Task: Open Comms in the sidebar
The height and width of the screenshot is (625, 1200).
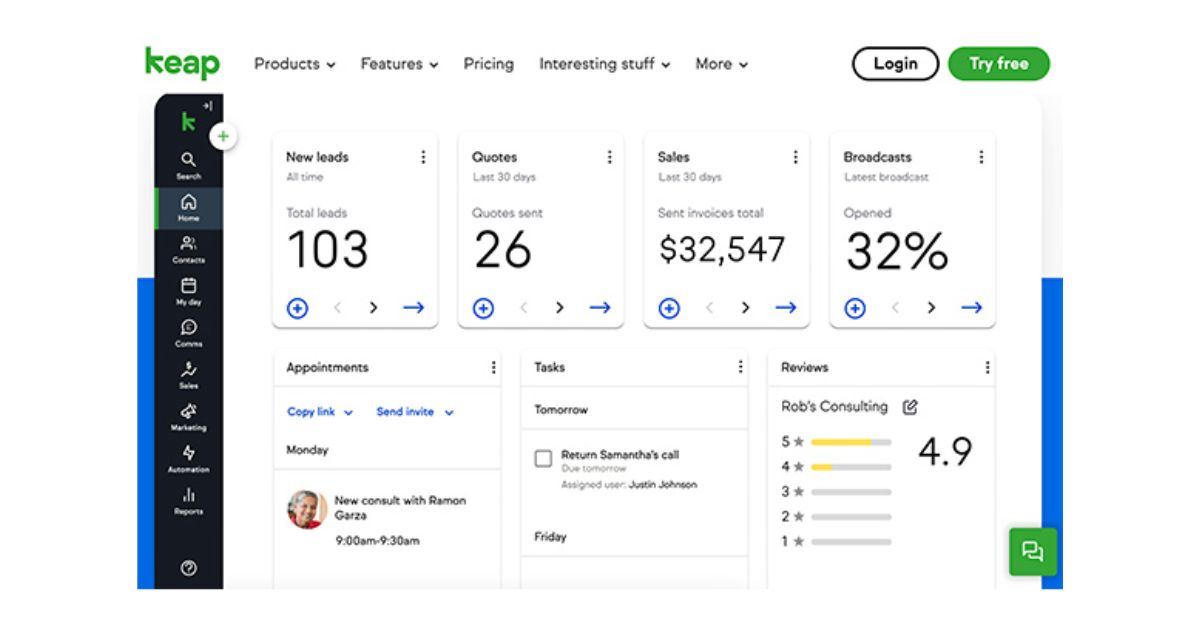Action: [x=188, y=333]
